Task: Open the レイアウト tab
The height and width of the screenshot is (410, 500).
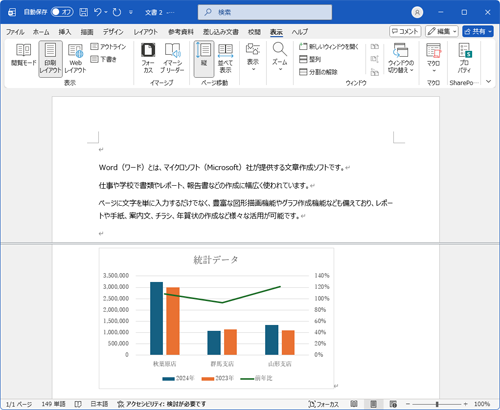Action: coord(145,32)
